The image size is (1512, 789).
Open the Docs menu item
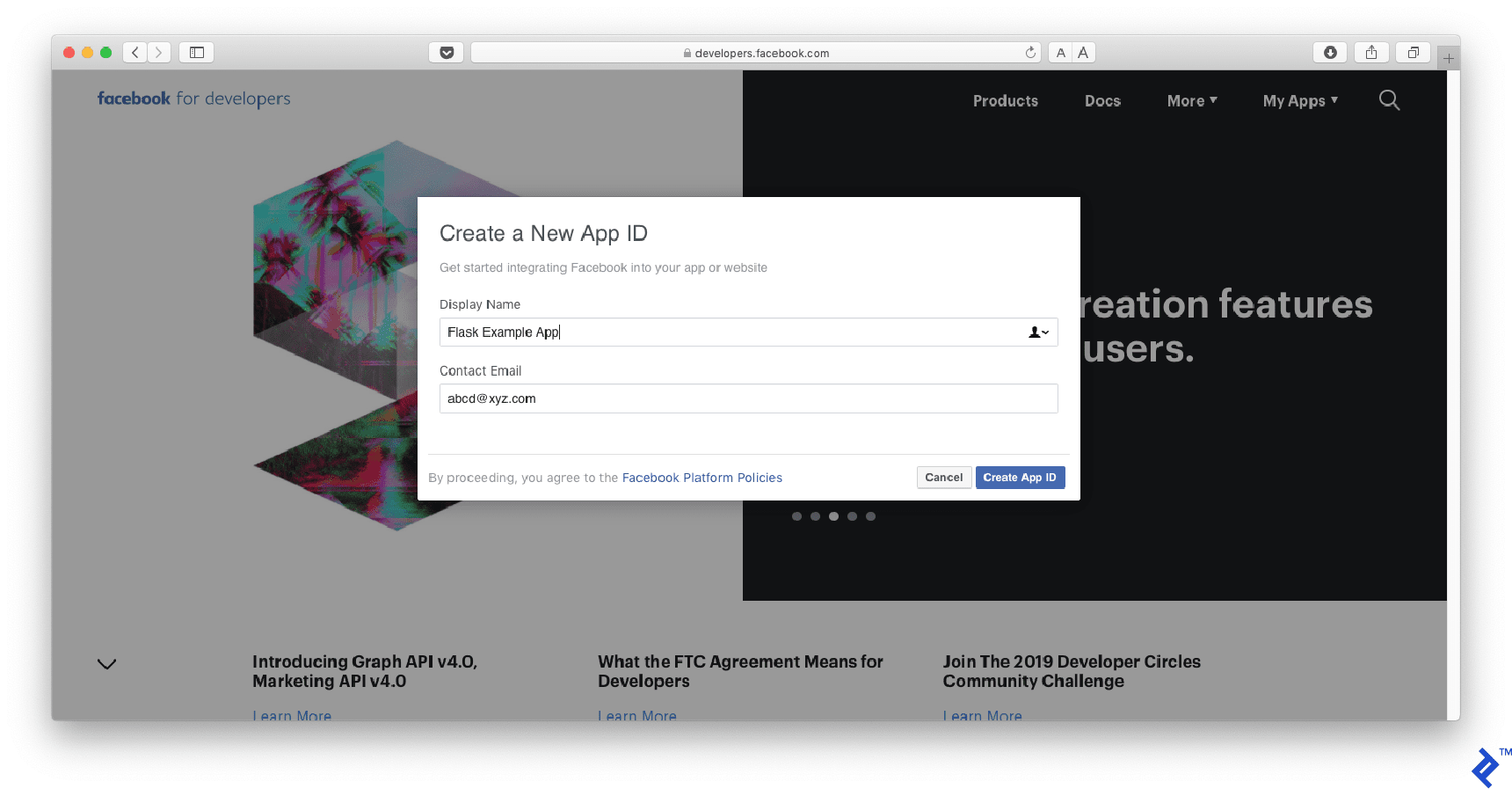(x=1102, y=101)
